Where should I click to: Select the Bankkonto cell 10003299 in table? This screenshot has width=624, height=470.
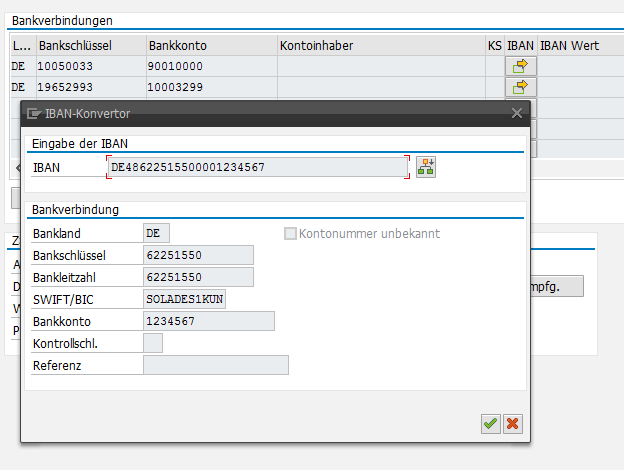pos(210,87)
